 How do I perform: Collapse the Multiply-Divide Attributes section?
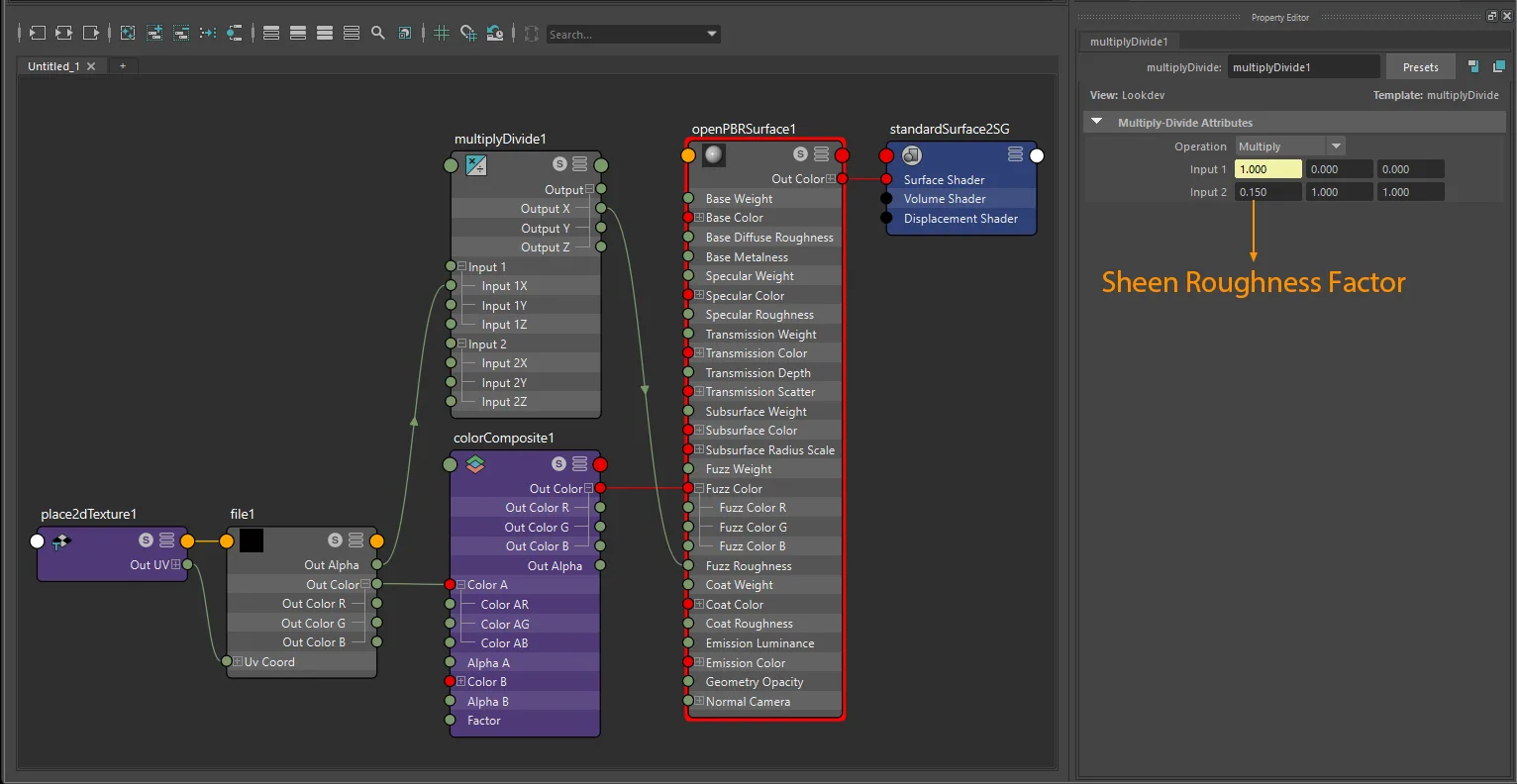tap(1096, 122)
